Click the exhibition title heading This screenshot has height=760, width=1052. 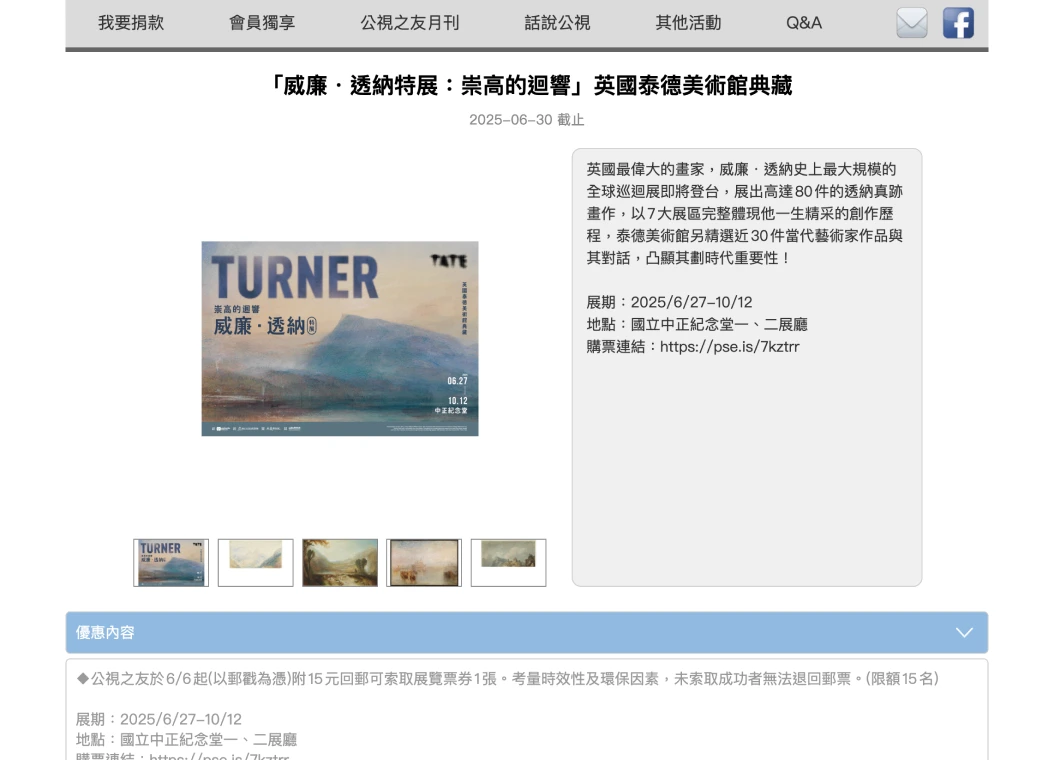pos(527,86)
